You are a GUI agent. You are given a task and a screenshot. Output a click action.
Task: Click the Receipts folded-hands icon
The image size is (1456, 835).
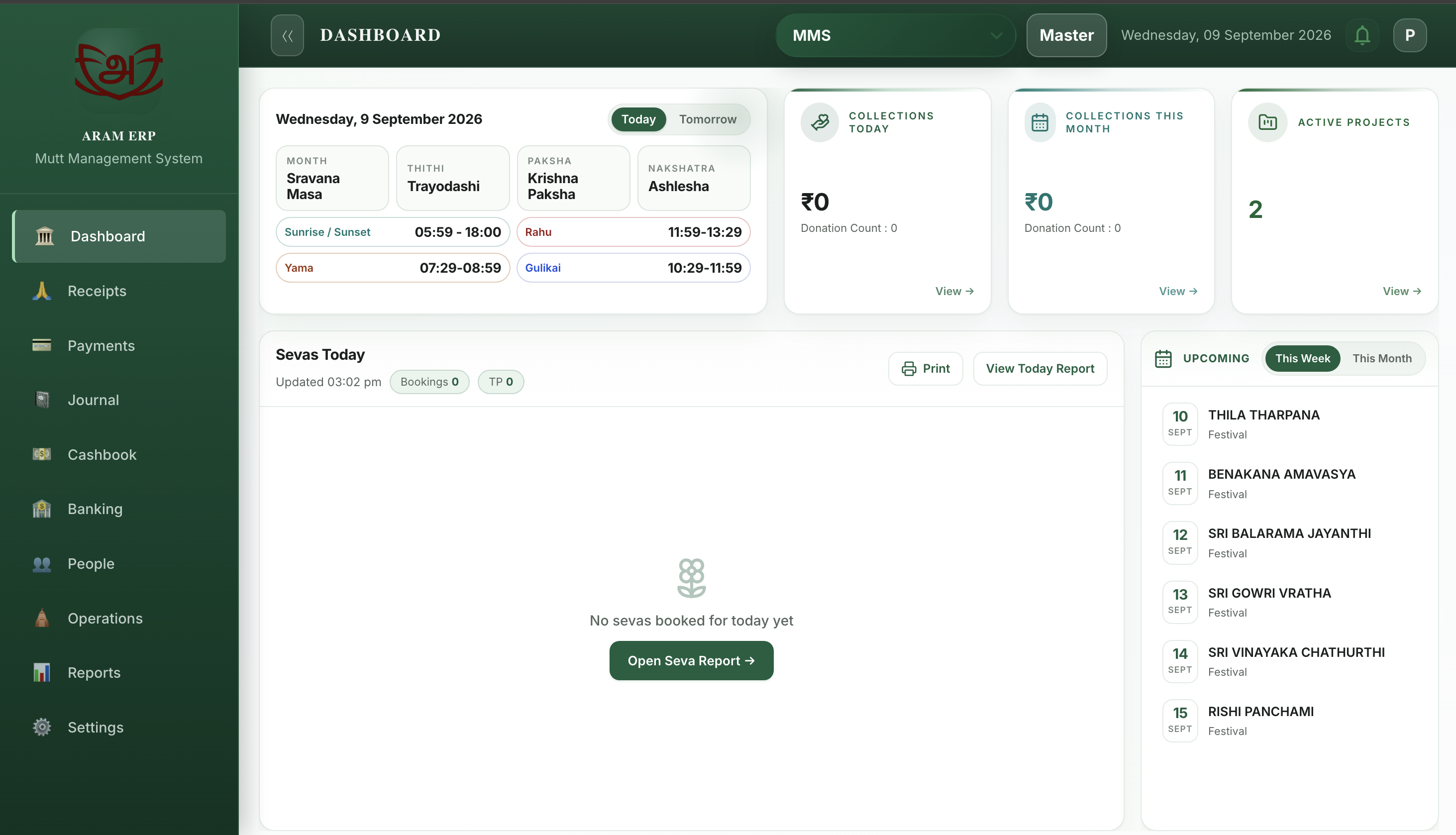42,291
